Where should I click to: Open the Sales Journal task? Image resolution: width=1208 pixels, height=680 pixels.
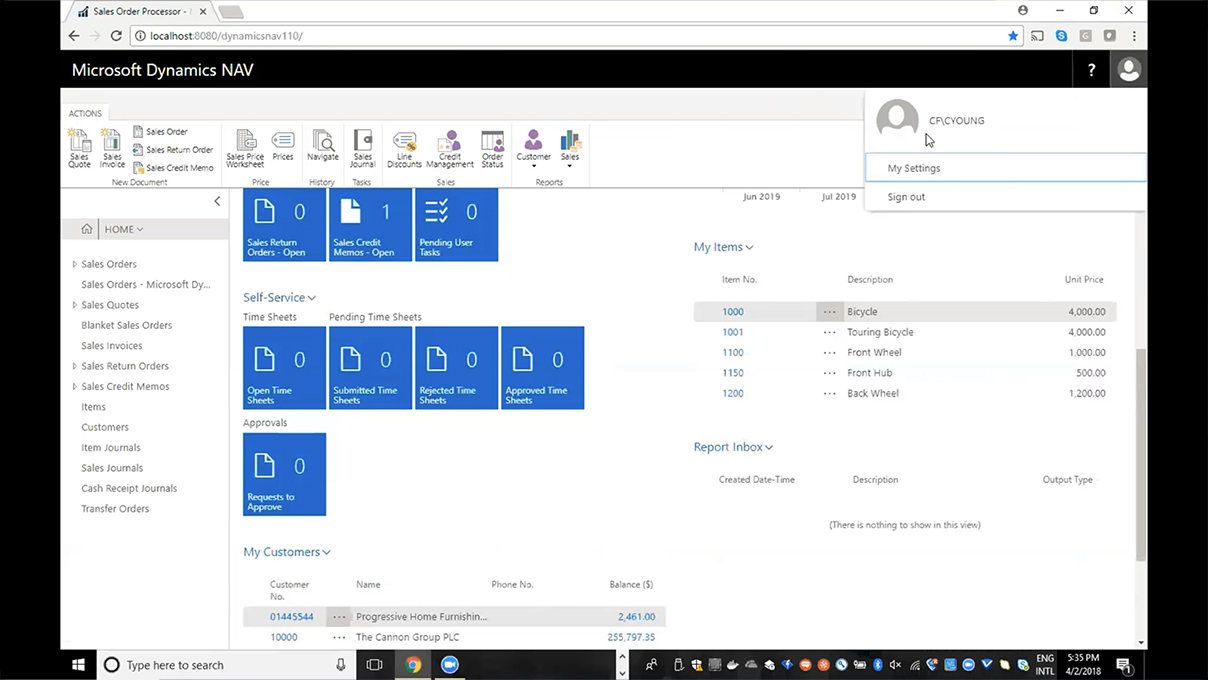tap(362, 149)
